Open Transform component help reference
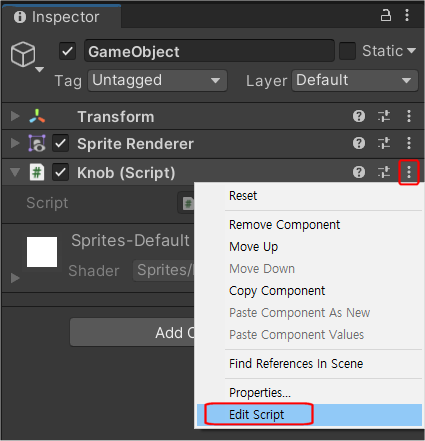 [359, 116]
